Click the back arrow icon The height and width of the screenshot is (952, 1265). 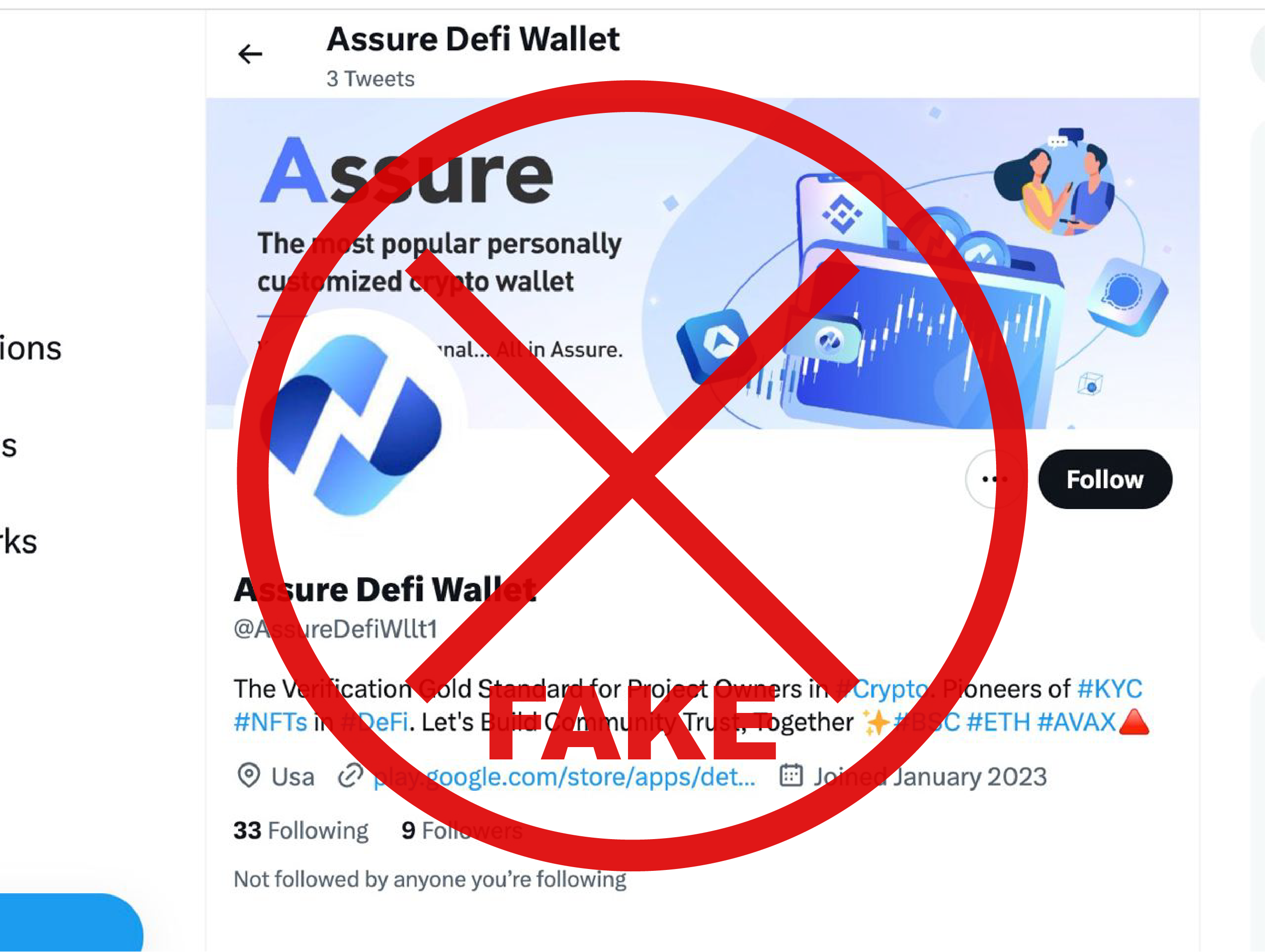(x=250, y=55)
